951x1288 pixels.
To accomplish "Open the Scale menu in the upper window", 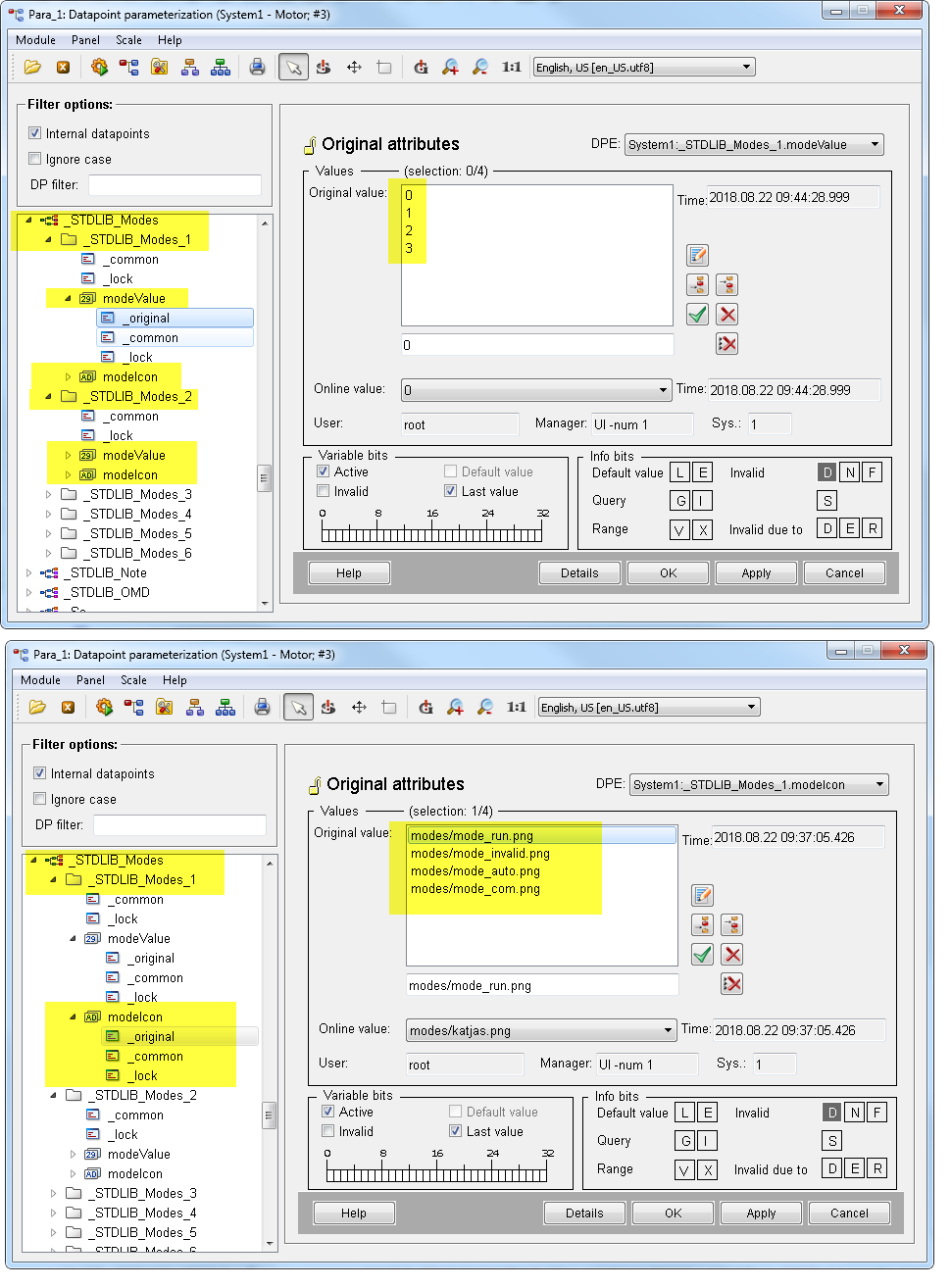I will tap(128, 40).
